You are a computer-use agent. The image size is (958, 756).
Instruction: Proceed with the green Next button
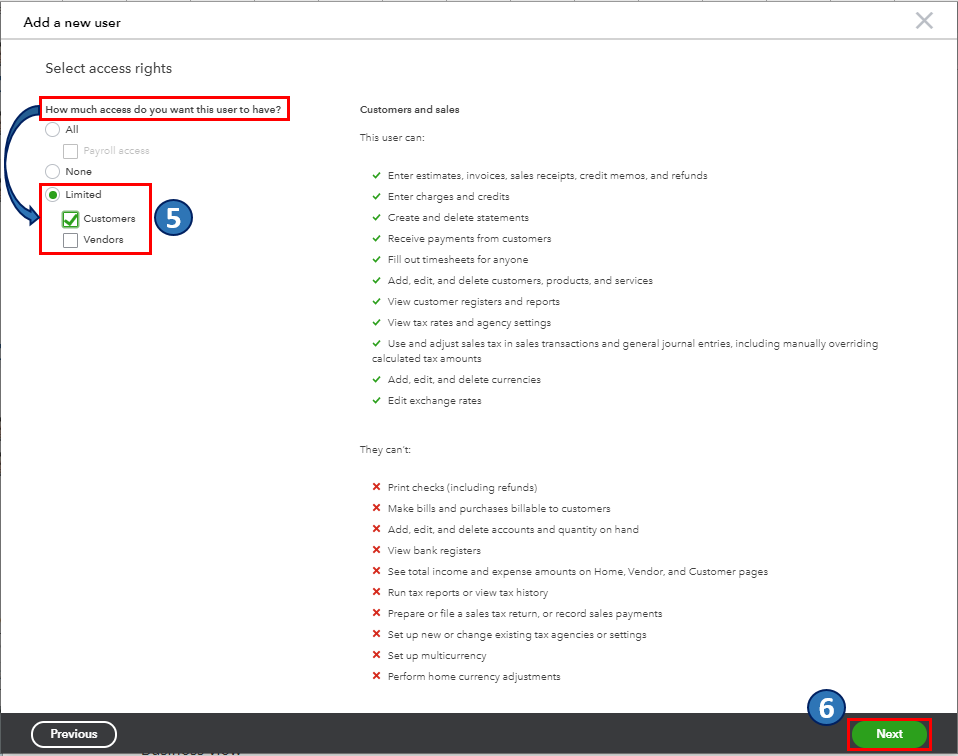coord(889,734)
